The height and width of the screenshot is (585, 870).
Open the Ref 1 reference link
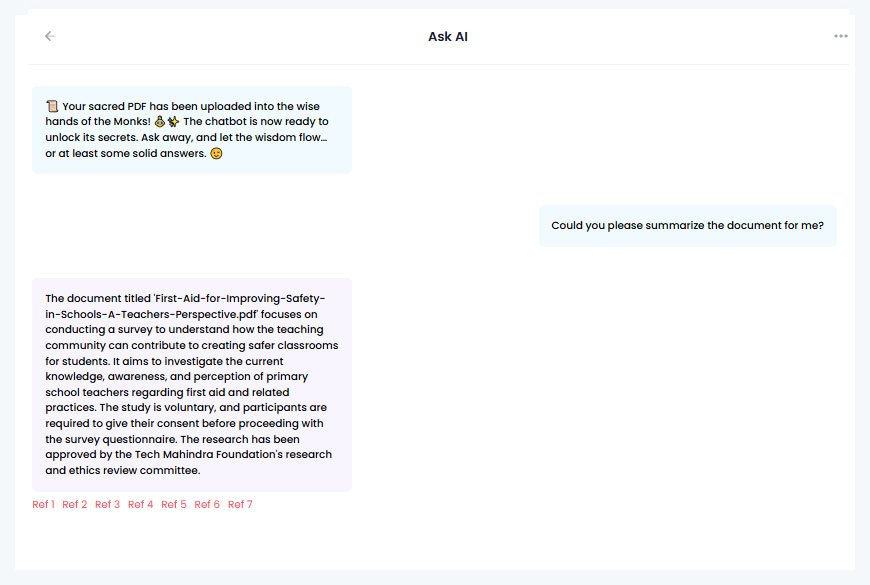(43, 504)
